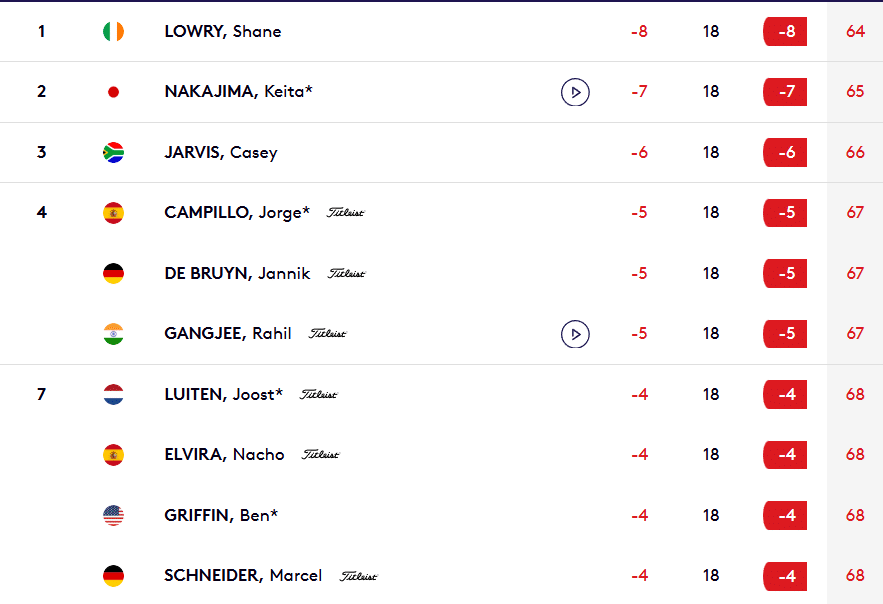883x604 pixels.
Task: Play video highlights for Rahil Gangjee
Action: (575, 334)
